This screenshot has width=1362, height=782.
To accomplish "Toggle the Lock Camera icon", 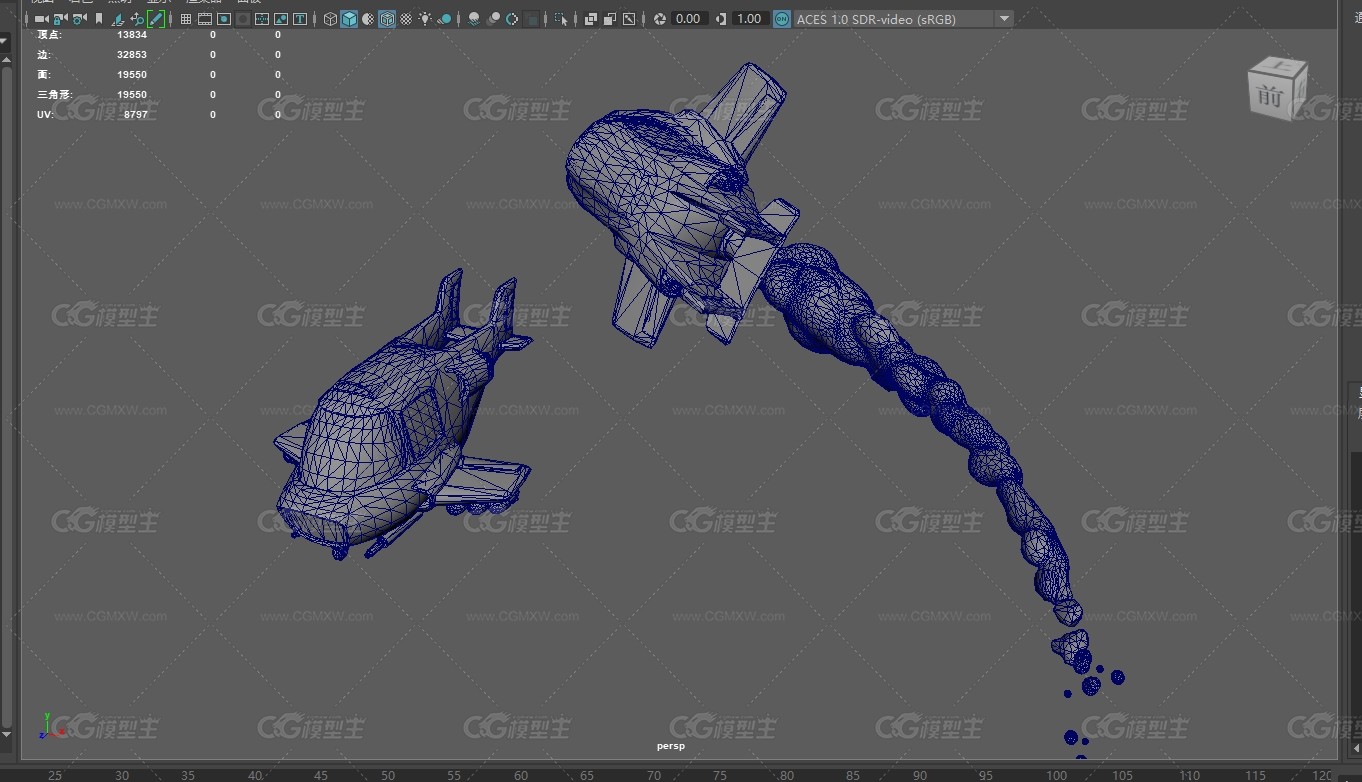I will pos(59,19).
